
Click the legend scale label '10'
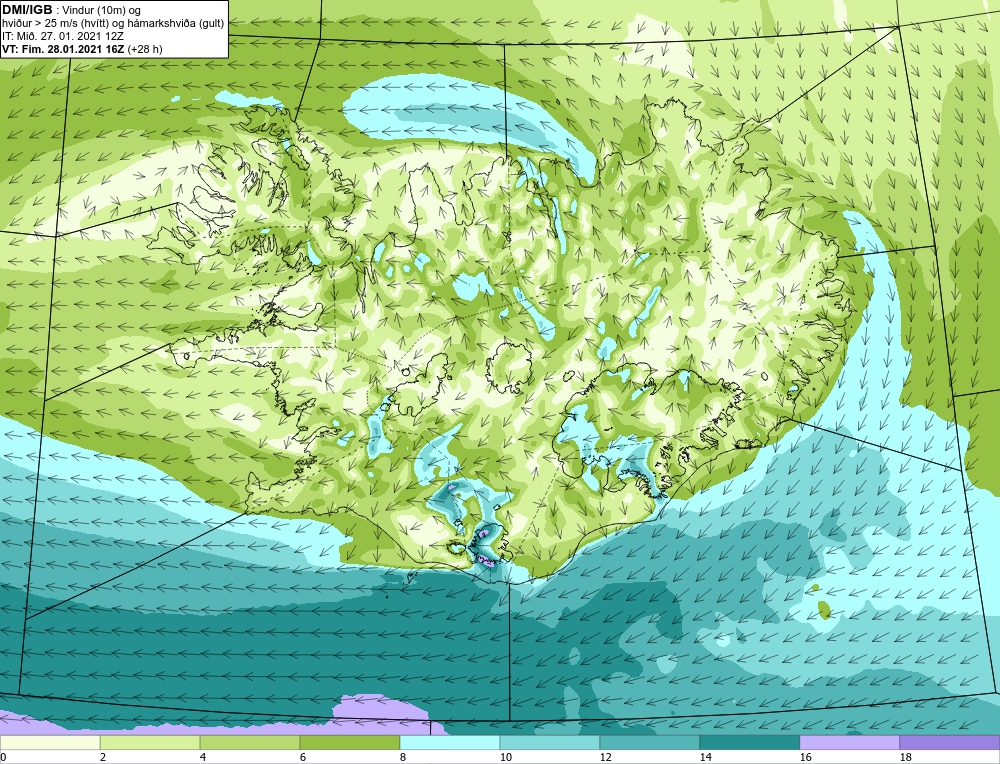(506, 757)
